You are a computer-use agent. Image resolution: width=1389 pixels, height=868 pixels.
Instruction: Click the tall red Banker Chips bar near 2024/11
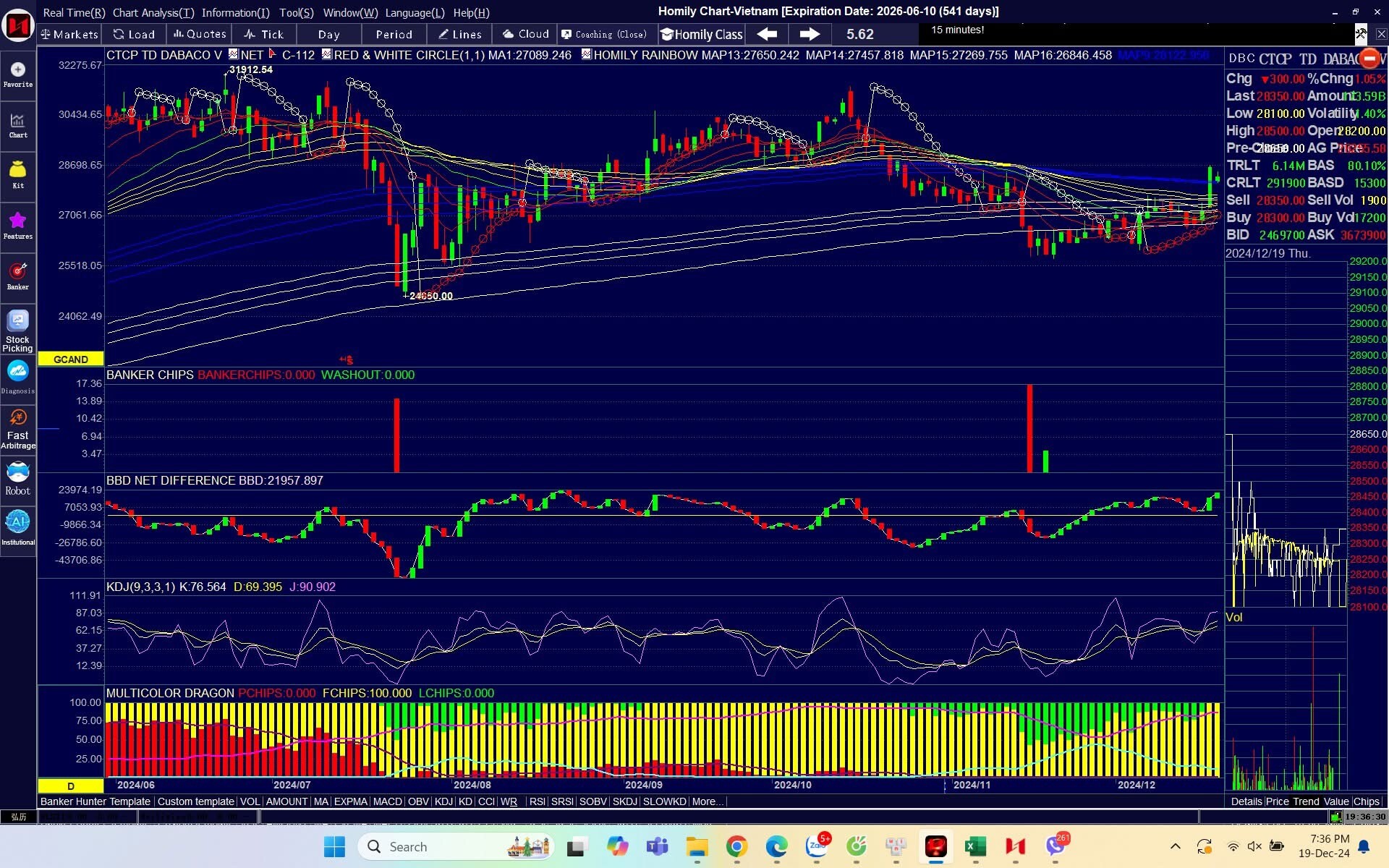click(x=1029, y=428)
